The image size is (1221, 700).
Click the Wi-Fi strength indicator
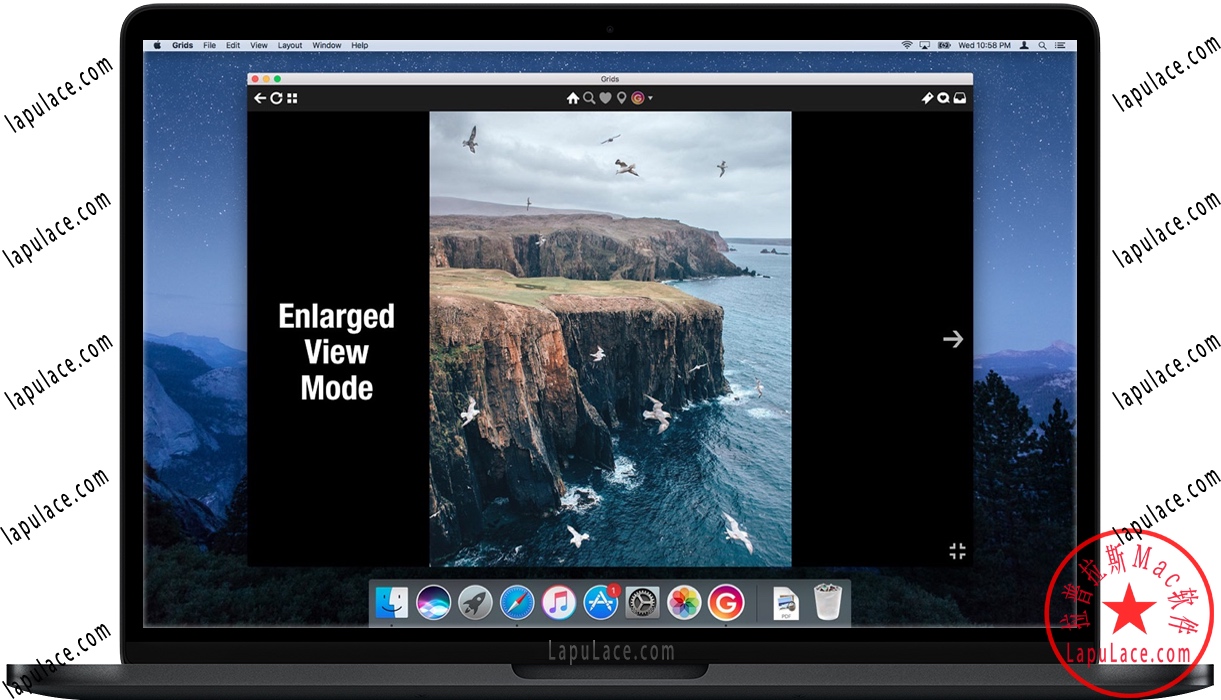pyautogui.click(x=907, y=45)
